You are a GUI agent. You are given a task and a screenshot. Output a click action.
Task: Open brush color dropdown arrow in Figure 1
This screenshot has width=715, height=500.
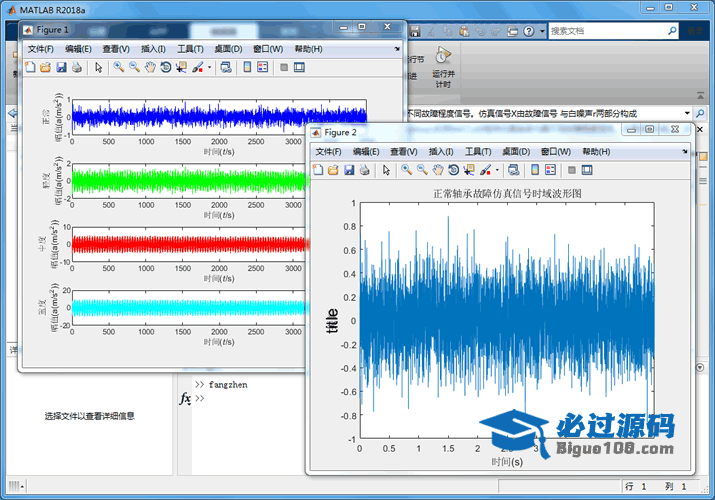pos(209,67)
